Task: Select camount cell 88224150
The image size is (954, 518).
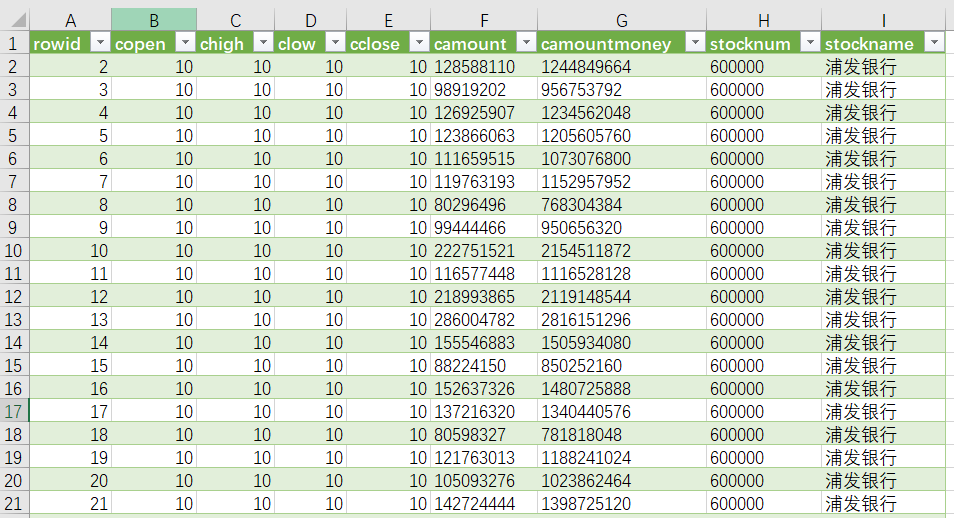Action: [484, 365]
